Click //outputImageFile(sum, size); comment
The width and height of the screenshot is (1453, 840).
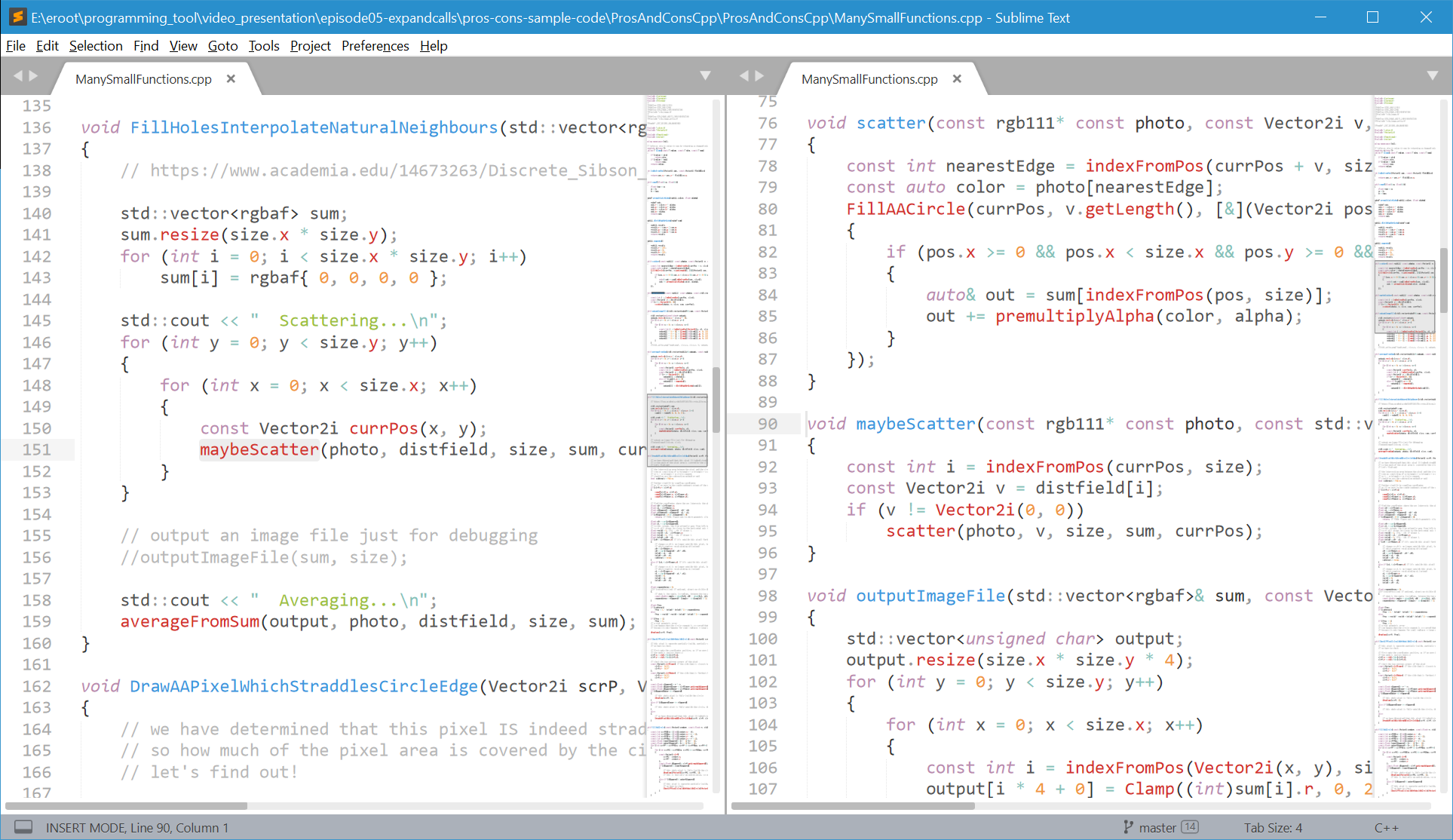(264, 558)
